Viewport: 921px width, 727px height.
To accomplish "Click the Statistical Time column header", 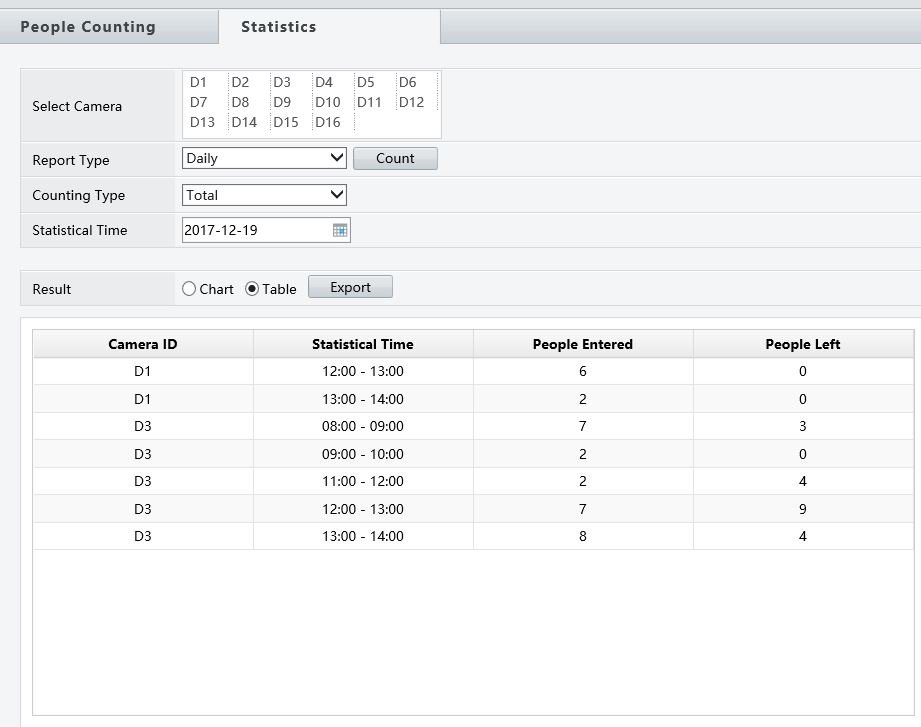I will coord(362,344).
